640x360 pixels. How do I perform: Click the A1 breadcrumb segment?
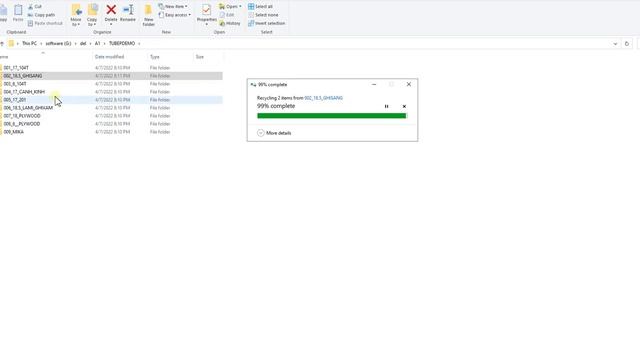click(98, 43)
